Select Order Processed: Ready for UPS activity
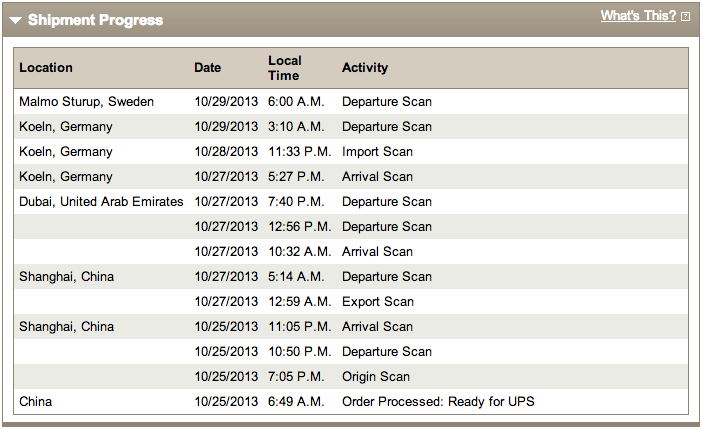Image resolution: width=702 pixels, height=430 pixels. tap(438, 402)
